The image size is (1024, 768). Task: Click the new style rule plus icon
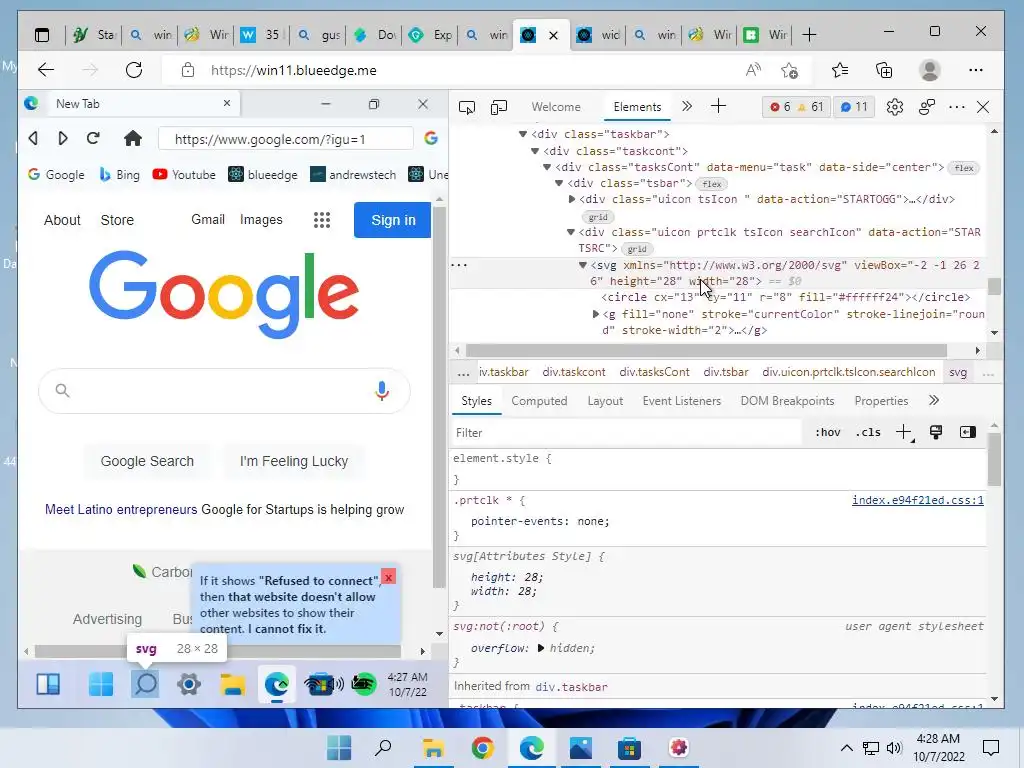pos(904,432)
